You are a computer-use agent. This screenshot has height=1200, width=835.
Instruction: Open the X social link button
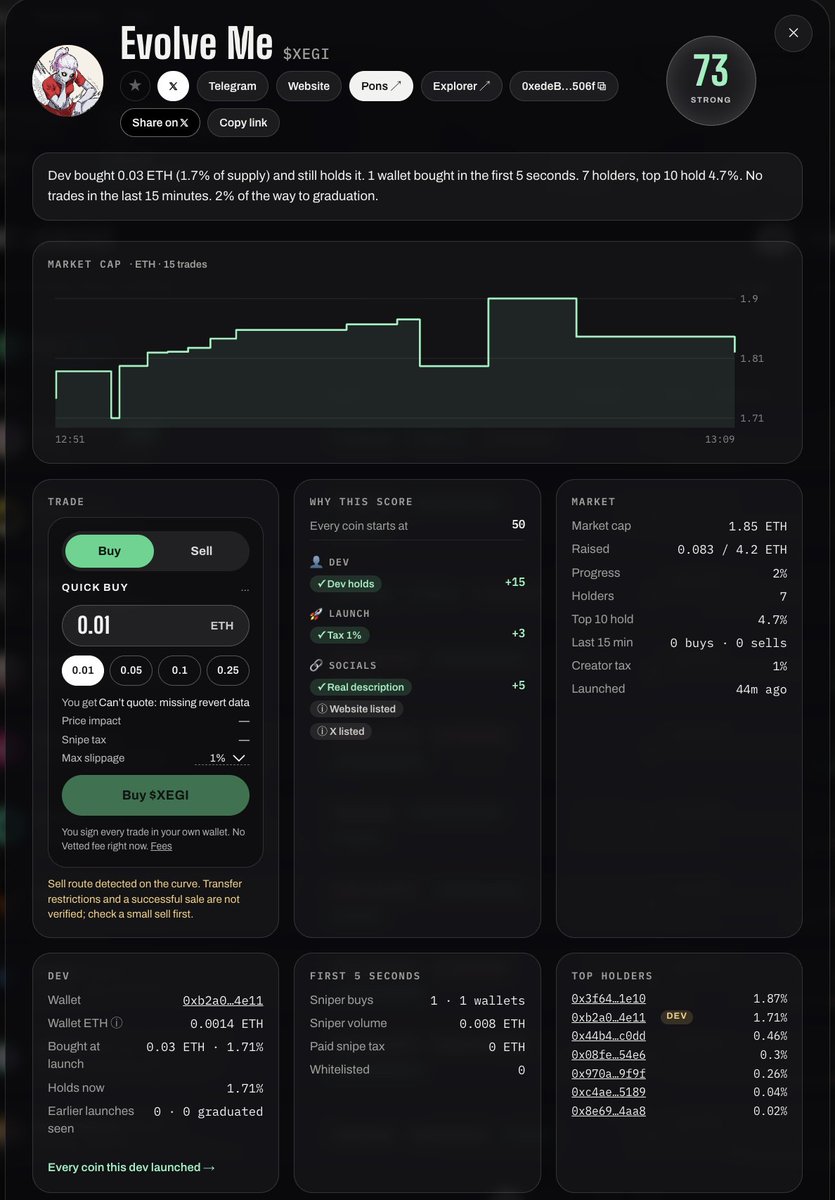[x=173, y=86]
